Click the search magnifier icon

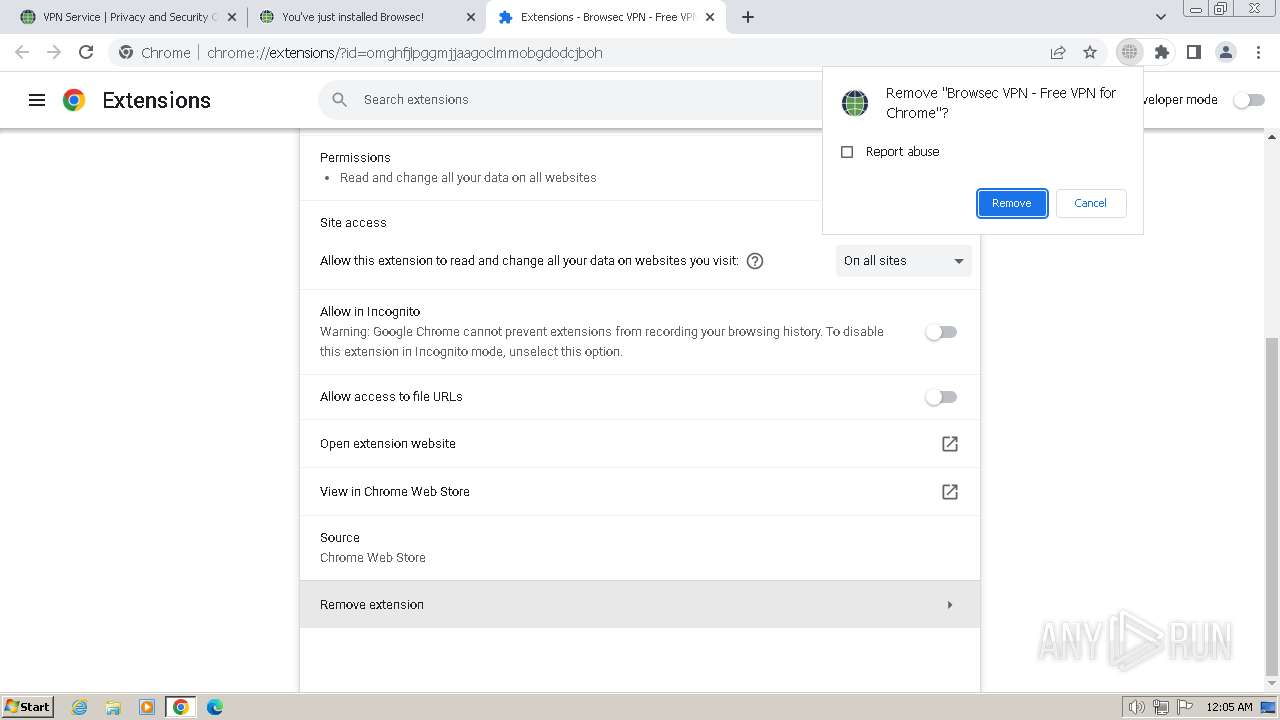tap(340, 100)
